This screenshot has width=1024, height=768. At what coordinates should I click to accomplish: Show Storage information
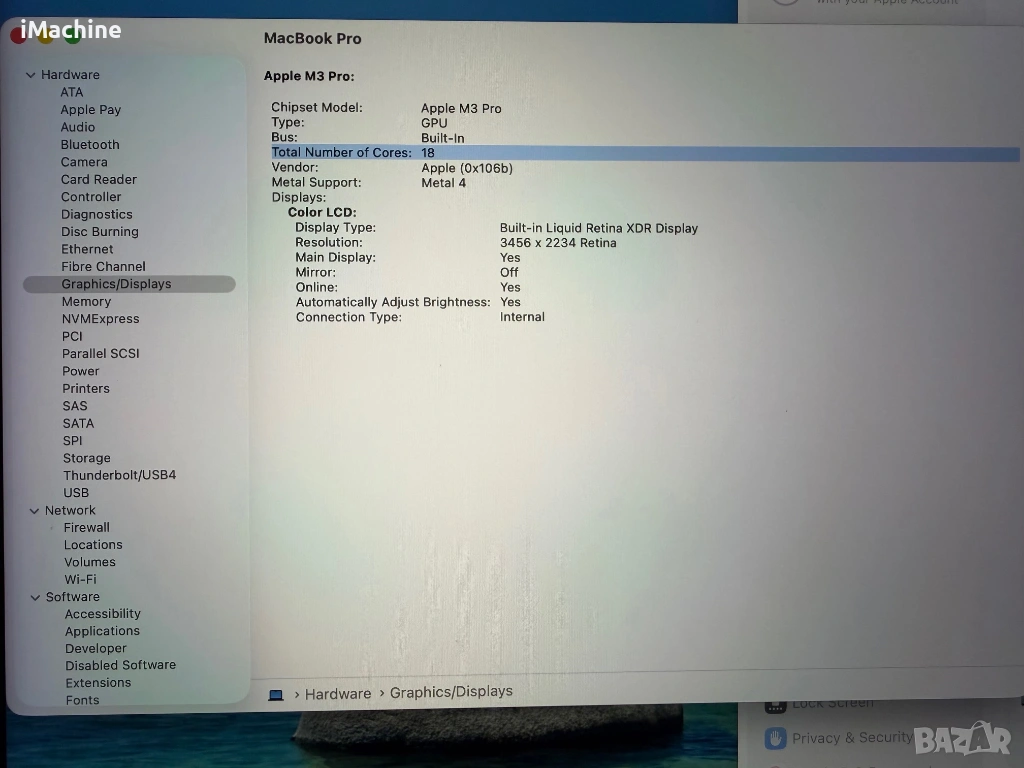(x=87, y=458)
